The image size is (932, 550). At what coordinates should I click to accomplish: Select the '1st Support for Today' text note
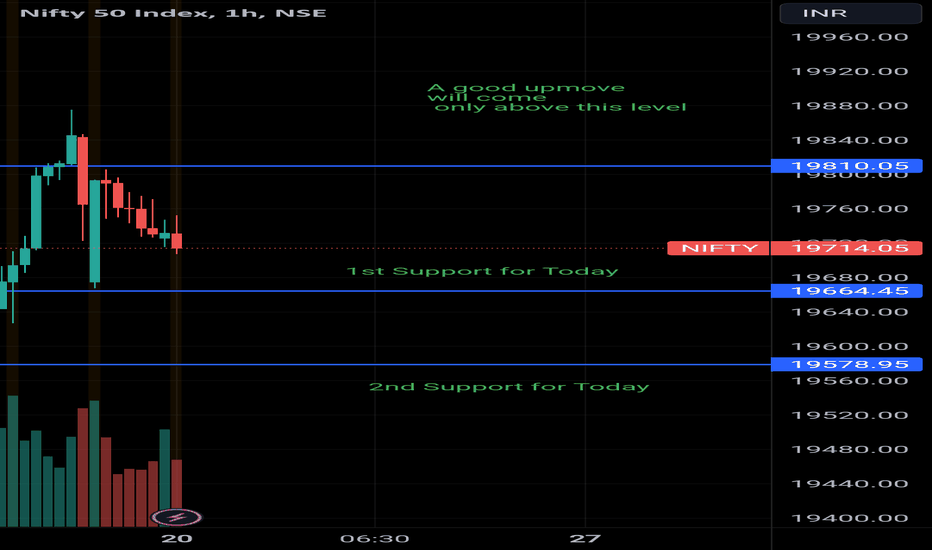482,271
